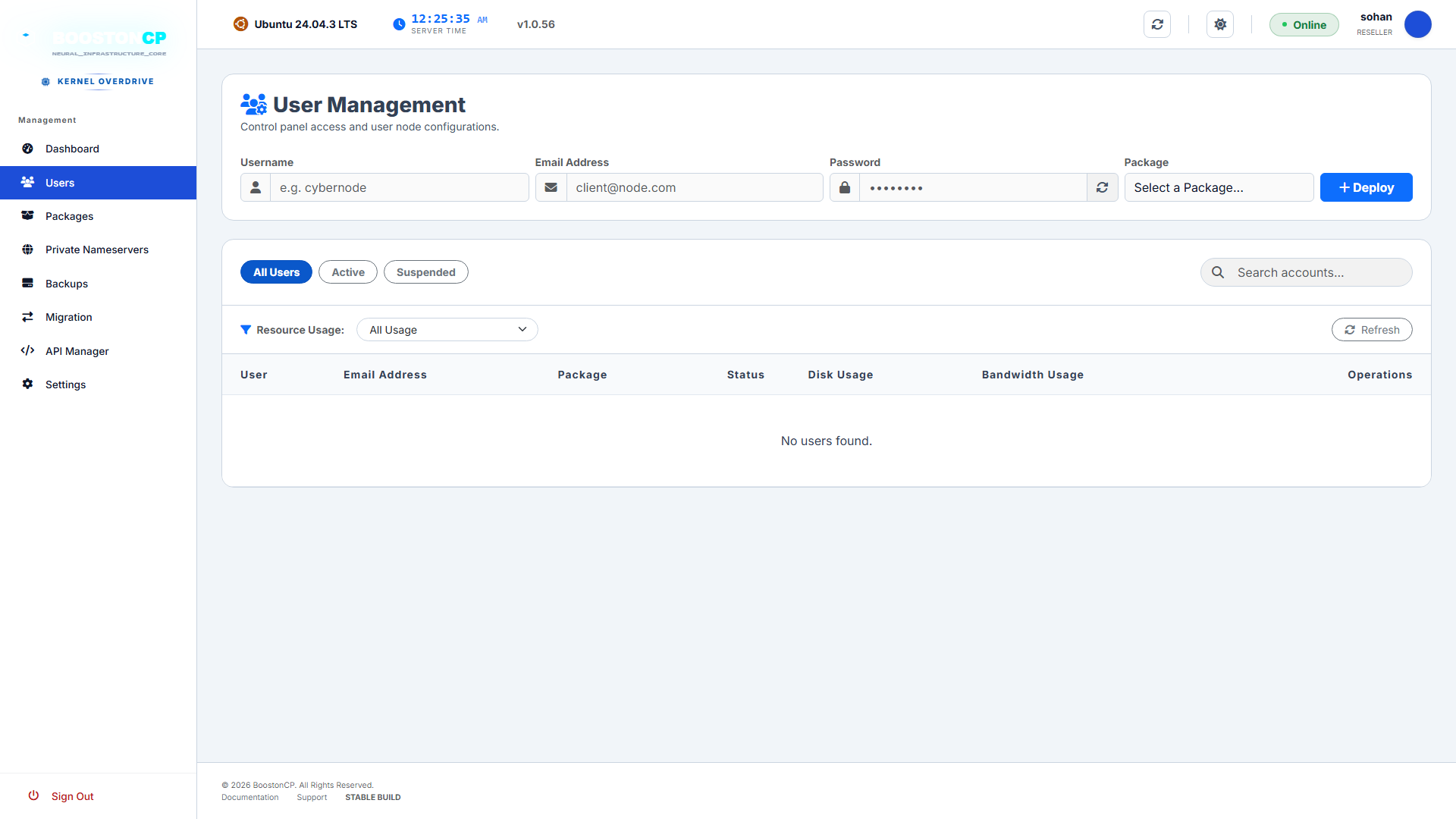Regenerate password with the refresh icon
This screenshot has width=1456, height=819.
click(x=1103, y=187)
